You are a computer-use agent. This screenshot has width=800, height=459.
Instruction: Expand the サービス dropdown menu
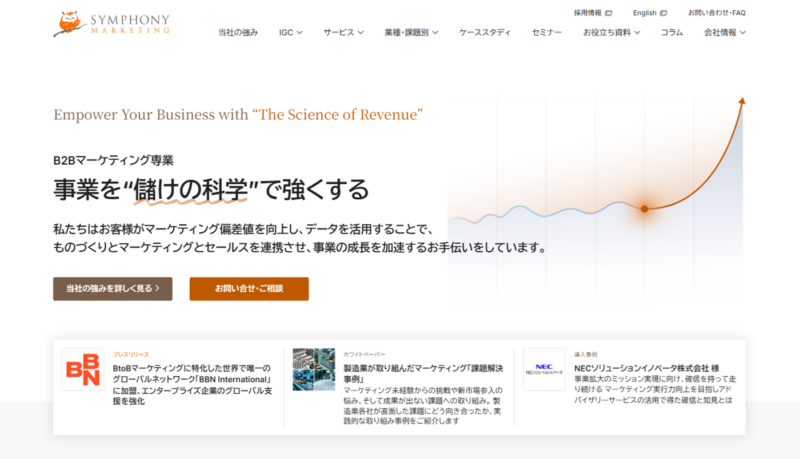point(343,33)
